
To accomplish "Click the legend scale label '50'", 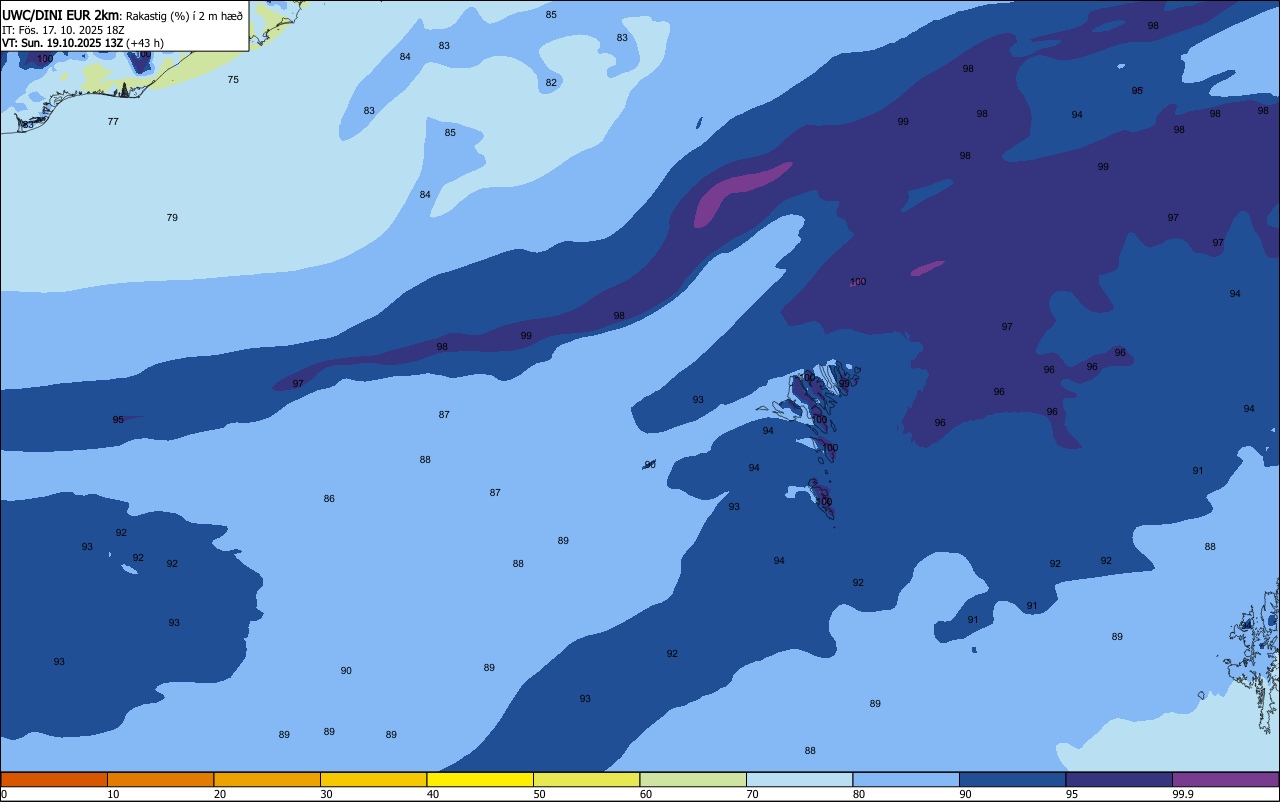I will click(539, 794).
